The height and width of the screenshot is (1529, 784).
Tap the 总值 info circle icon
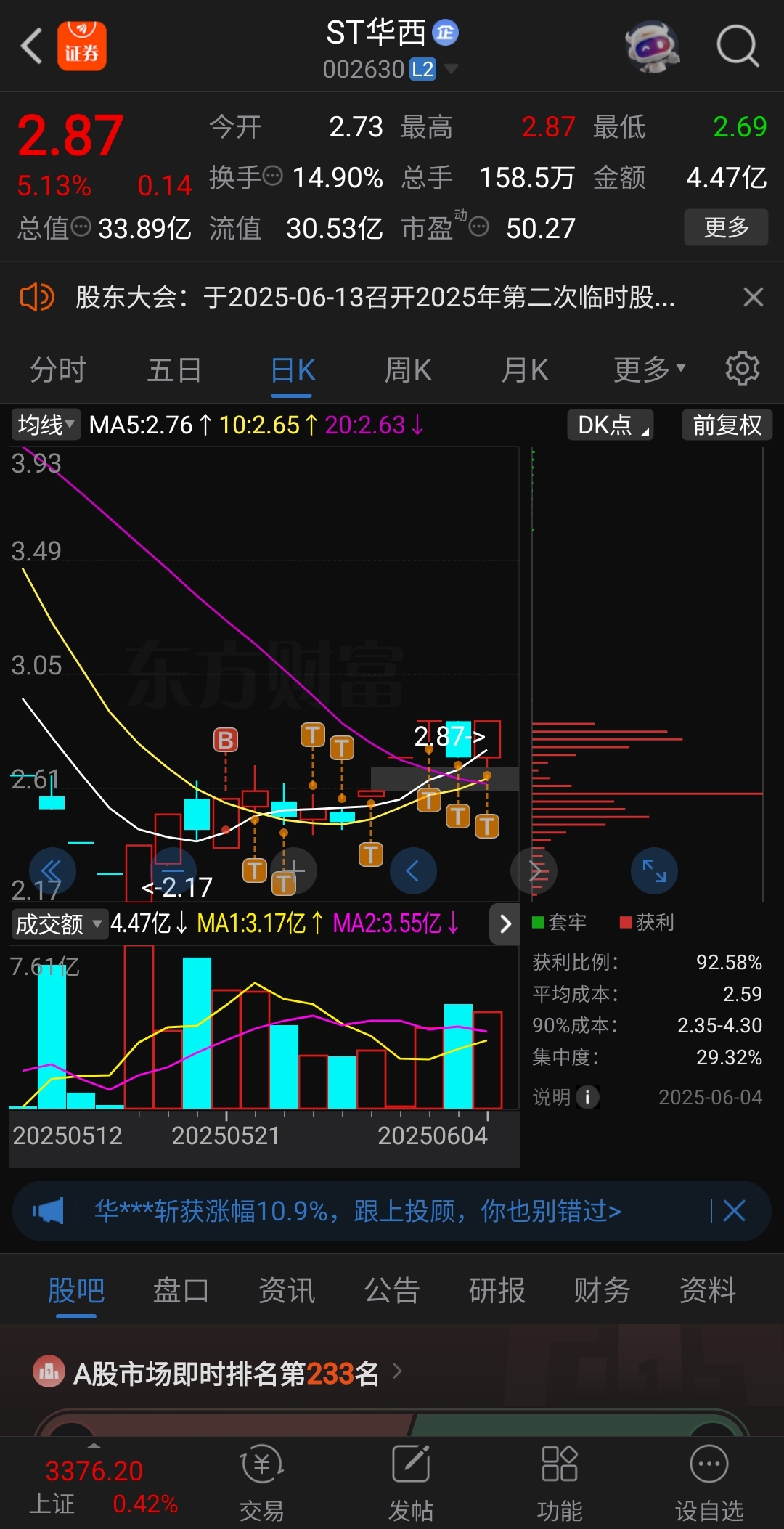[81, 227]
